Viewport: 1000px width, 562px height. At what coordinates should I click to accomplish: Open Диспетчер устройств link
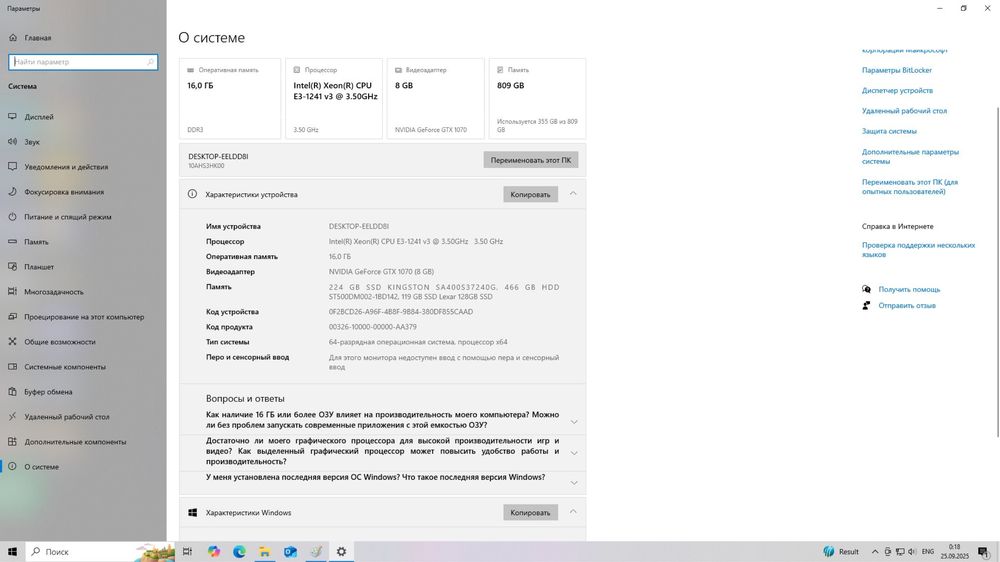click(x=897, y=91)
